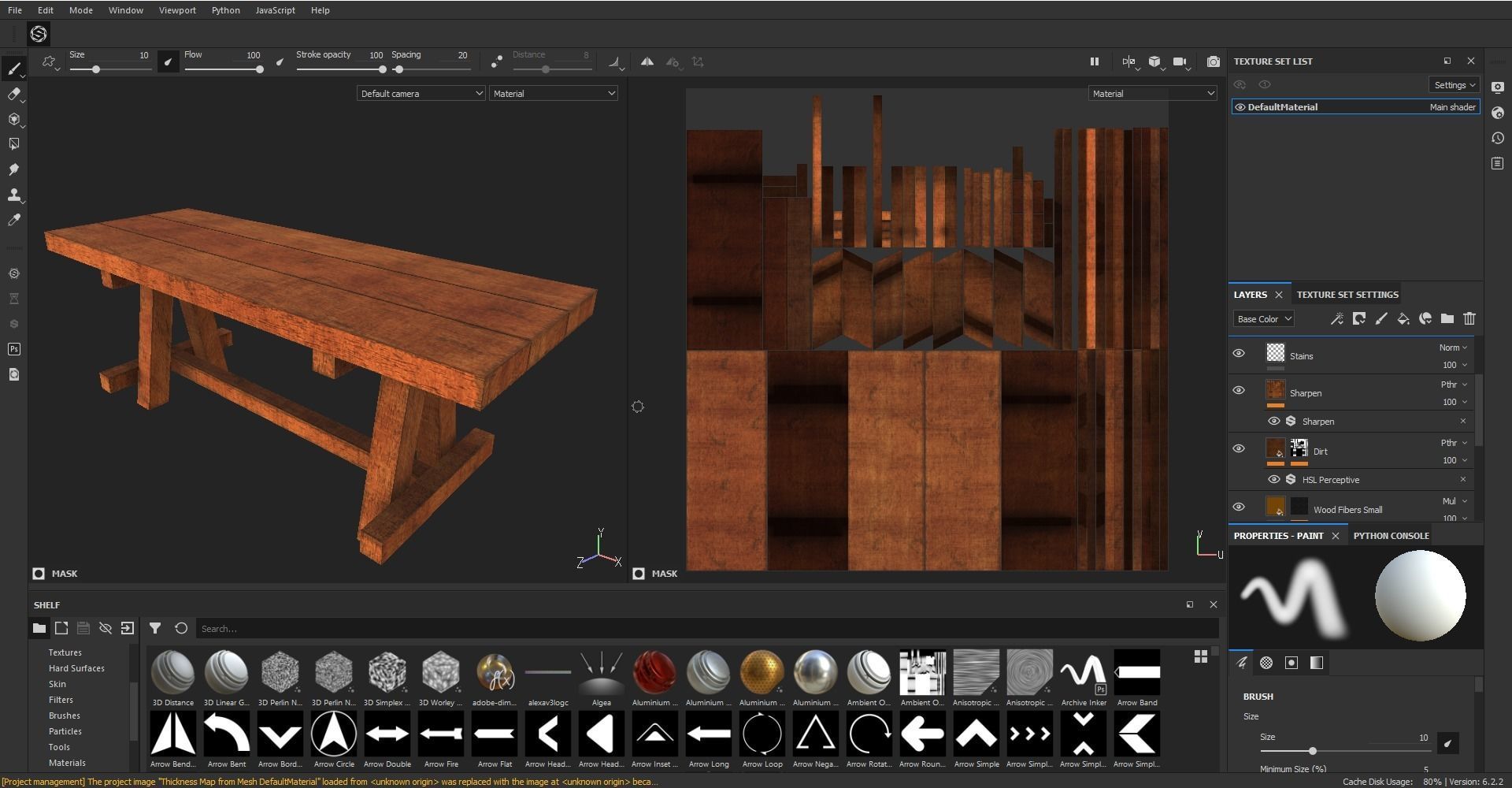Image resolution: width=1512 pixels, height=788 pixels.
Task: Open the Viewport menu
Action: pos(177,10)
